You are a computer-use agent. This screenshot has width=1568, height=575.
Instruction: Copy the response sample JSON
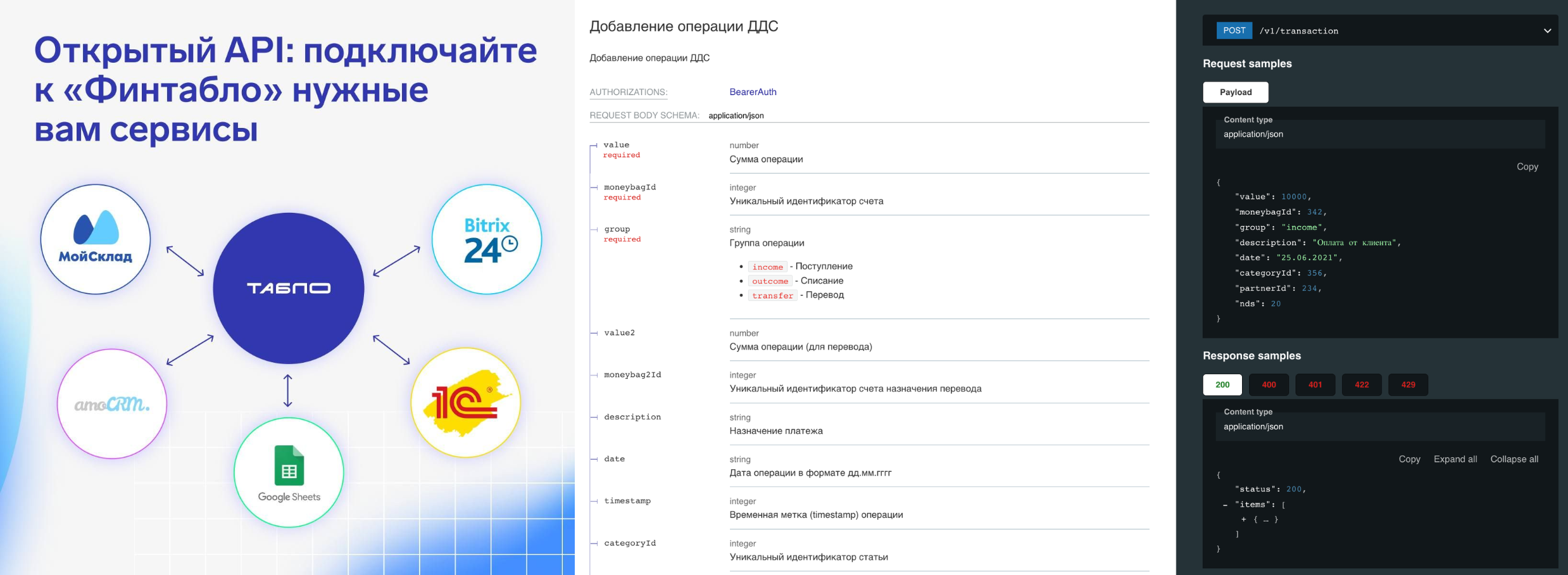tap(1409, 459)
